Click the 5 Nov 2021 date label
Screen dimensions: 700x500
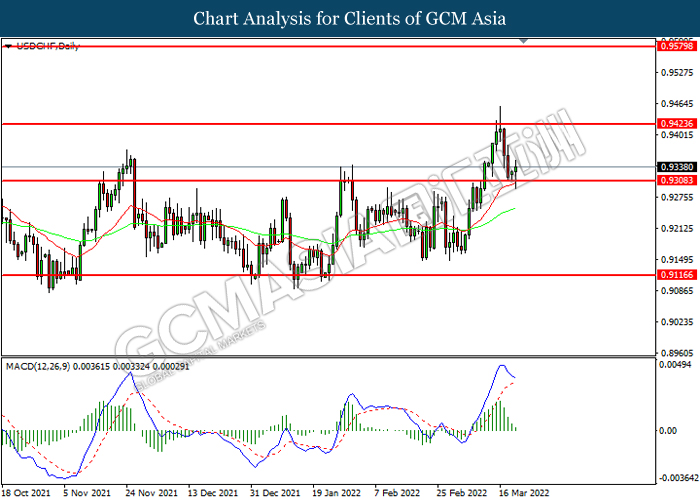click(87, 493)
